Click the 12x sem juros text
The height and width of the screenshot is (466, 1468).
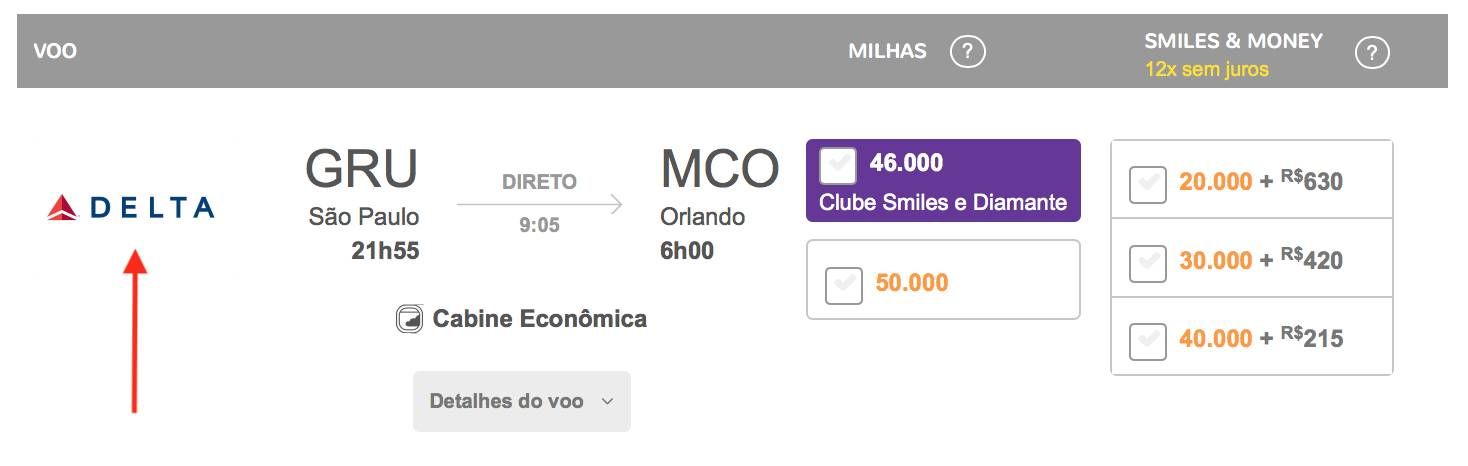(x=1207, y=70)
